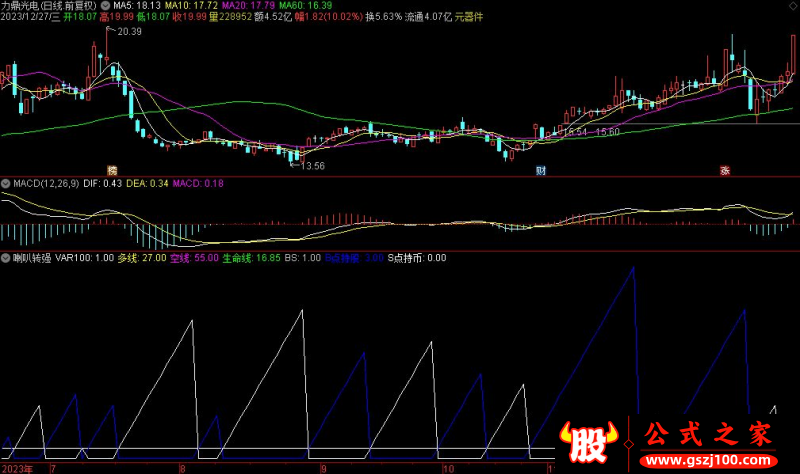
Task: Click the DEA: 0.34 value
Action: click(x=147, y=183)
